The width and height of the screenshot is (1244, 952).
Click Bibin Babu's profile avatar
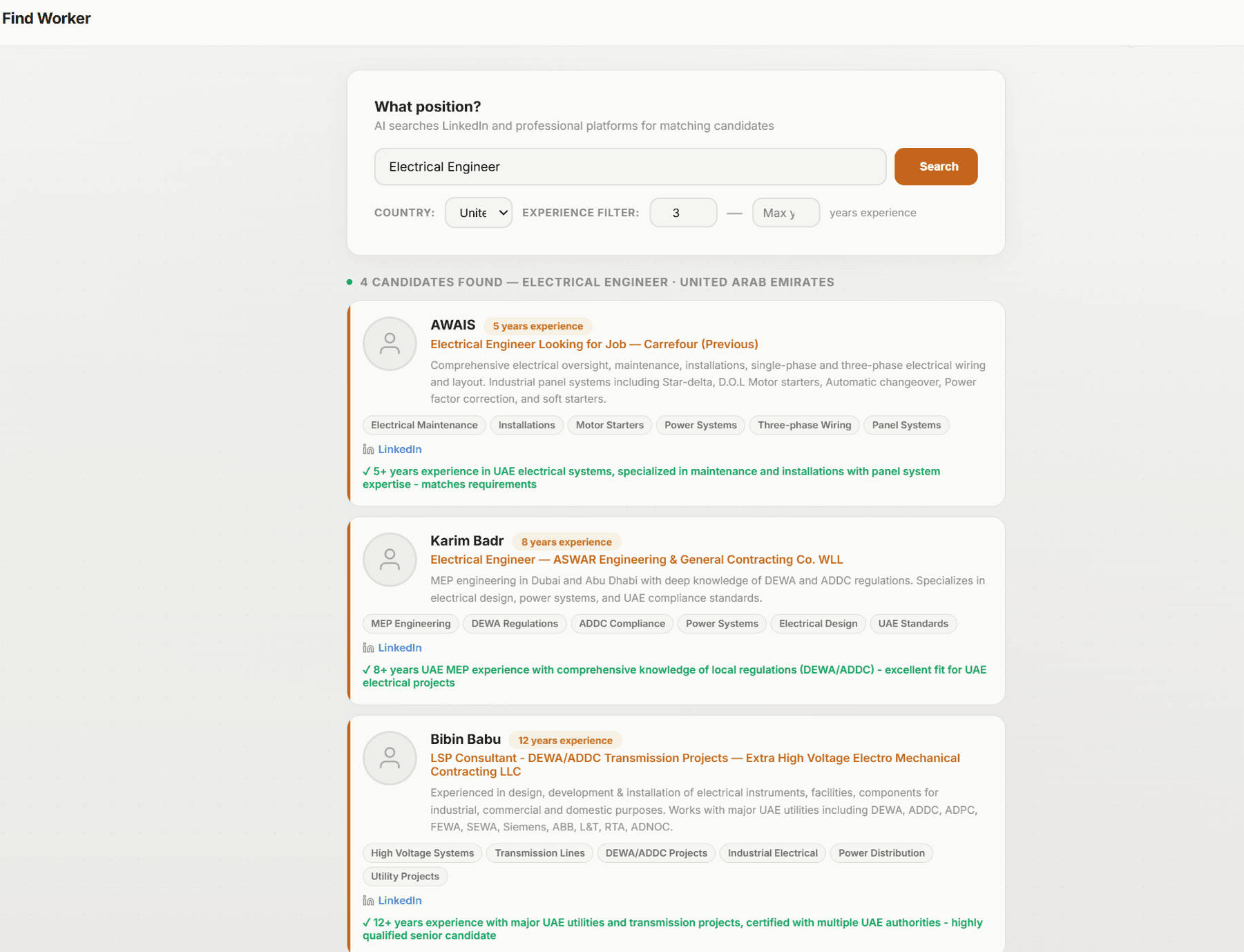pos(390,758)
